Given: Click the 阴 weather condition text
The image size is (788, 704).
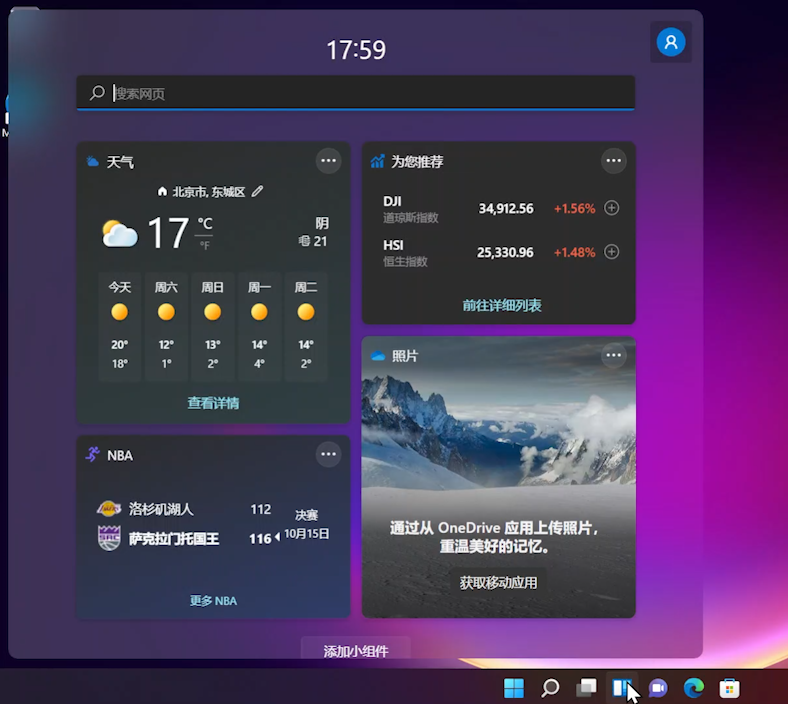Looking at the screenshot, I should [x=322, y=223].
